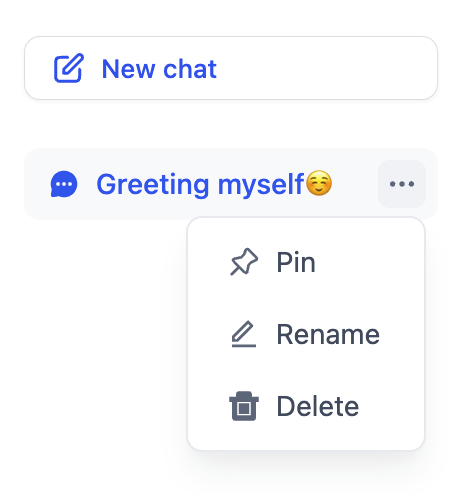The width and height of the screenshot is (458, 494).
Task: Click the Greeting myself title text
Action: (200, 184)
